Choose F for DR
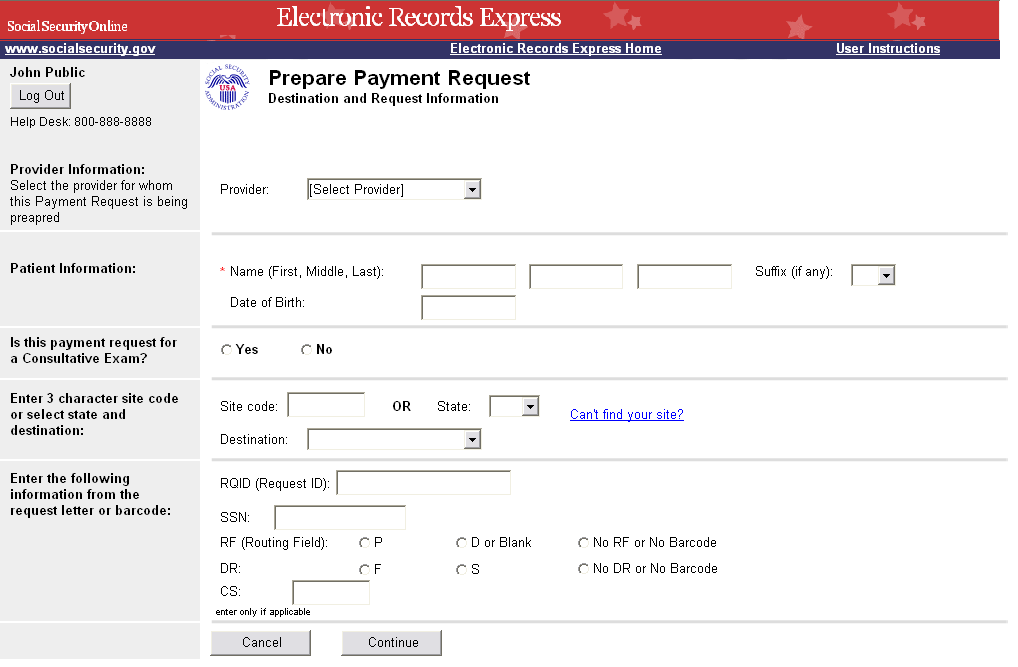1018x667 pixels. (x=364, y=570)
